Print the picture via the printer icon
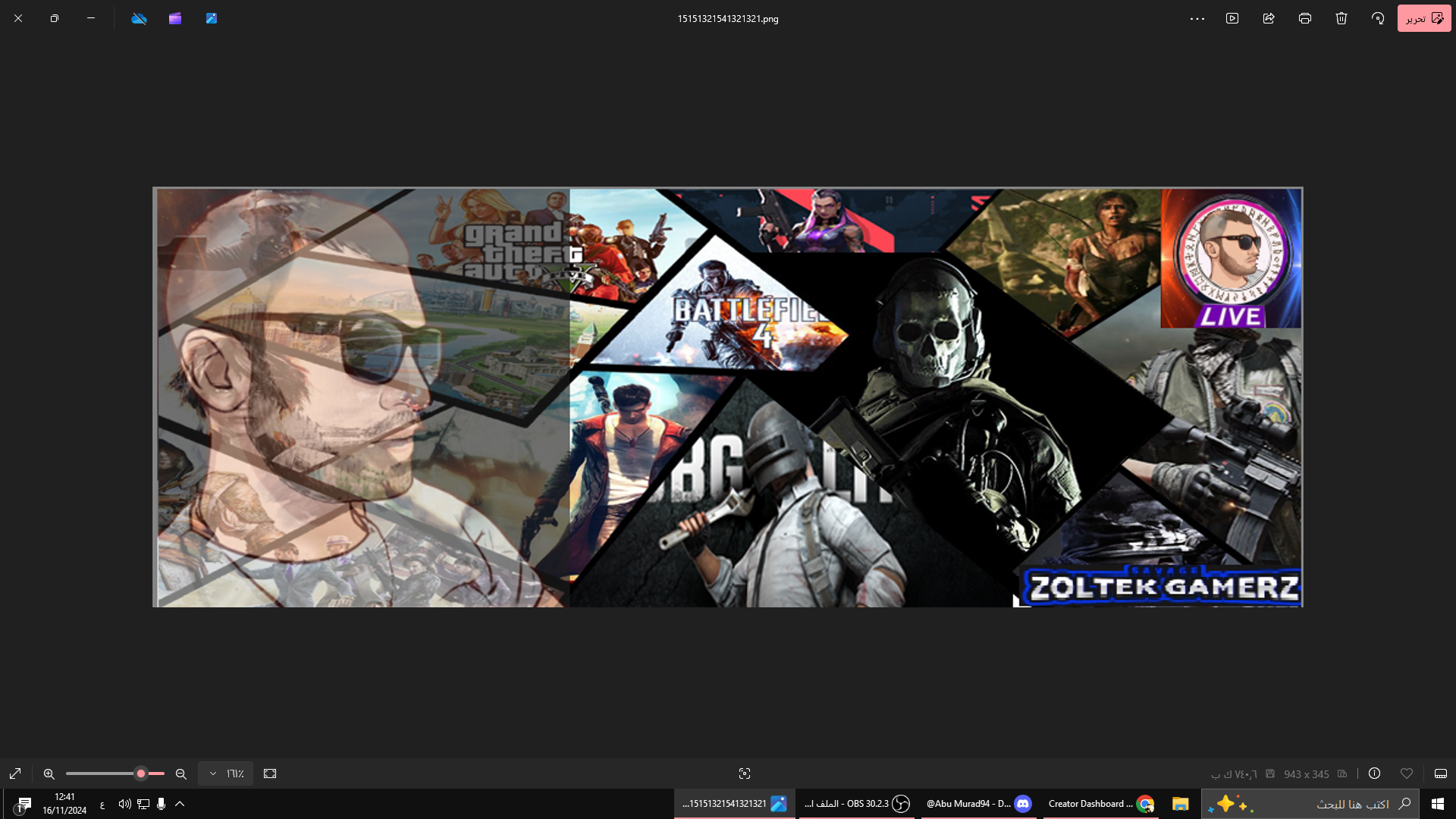 tap(1305, 18)
